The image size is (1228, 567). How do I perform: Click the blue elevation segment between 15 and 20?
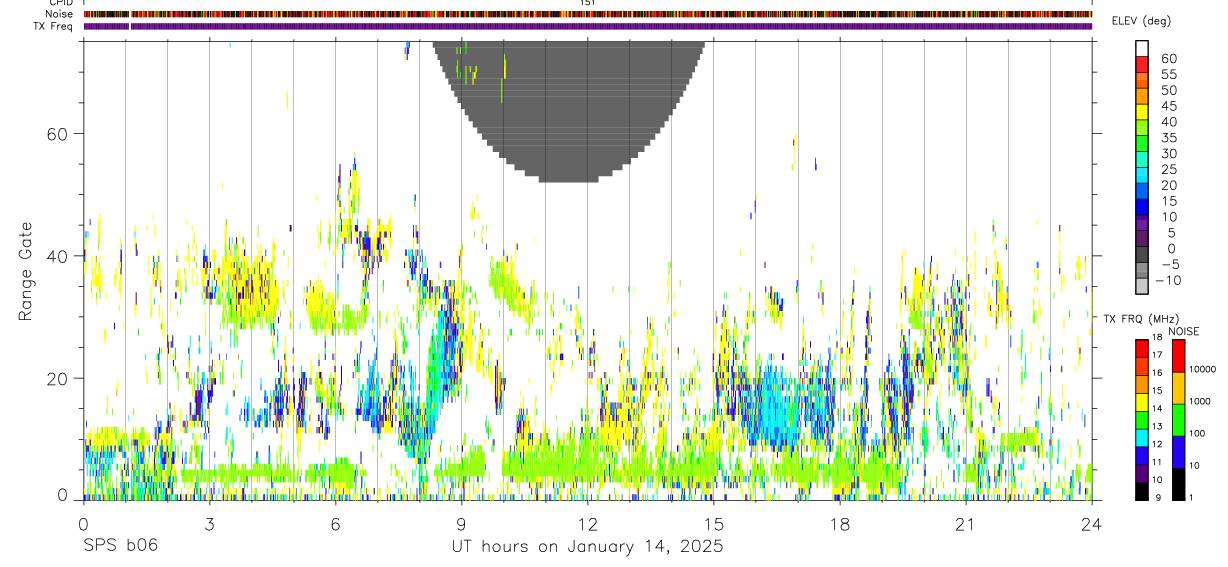point(1142,191)
